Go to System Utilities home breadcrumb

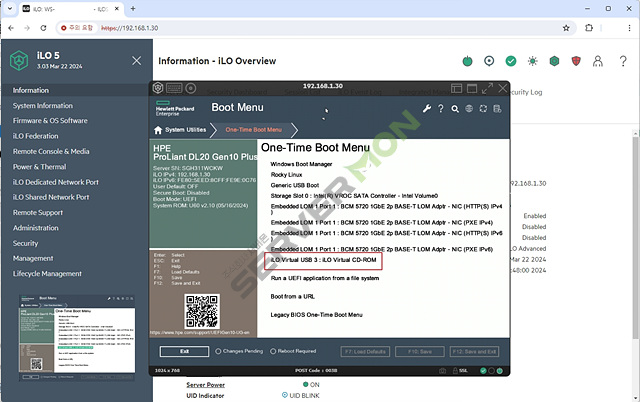180,130
